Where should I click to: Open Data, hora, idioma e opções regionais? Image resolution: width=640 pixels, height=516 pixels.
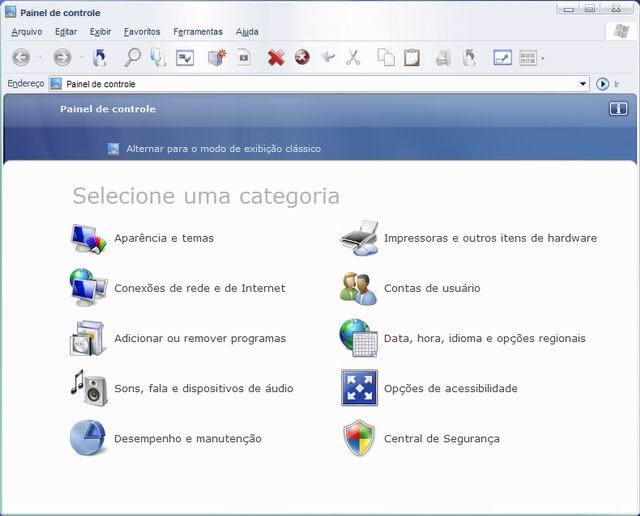pos(484,338)
